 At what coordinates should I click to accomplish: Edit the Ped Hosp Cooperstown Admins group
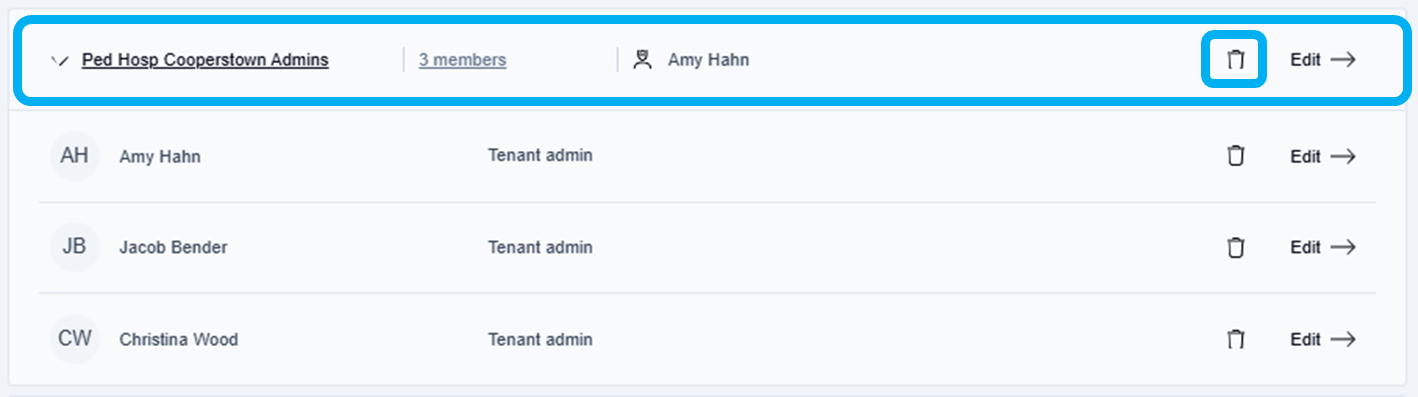(1323, 60)
